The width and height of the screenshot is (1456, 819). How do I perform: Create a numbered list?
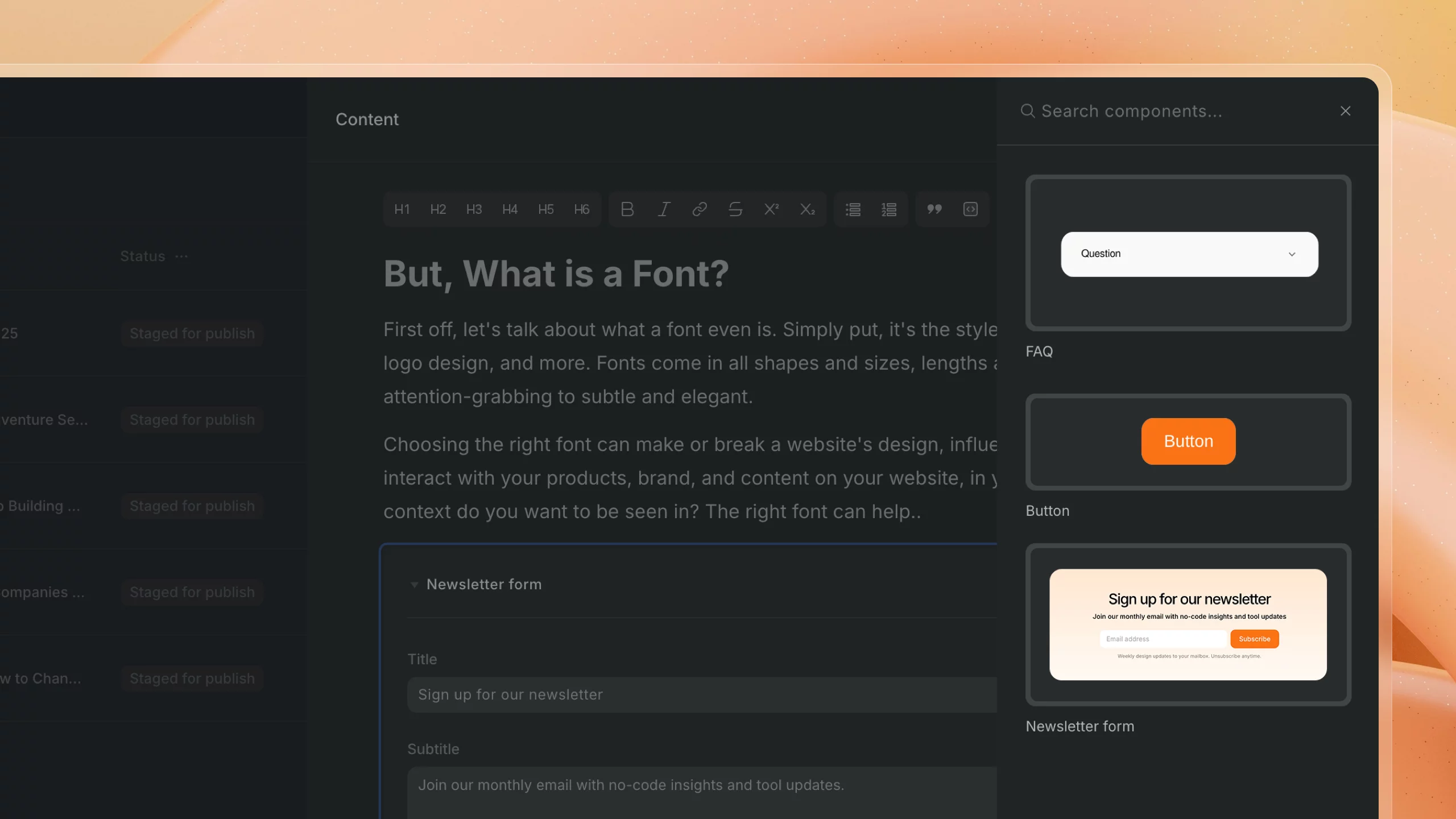[x=889, y=209]
